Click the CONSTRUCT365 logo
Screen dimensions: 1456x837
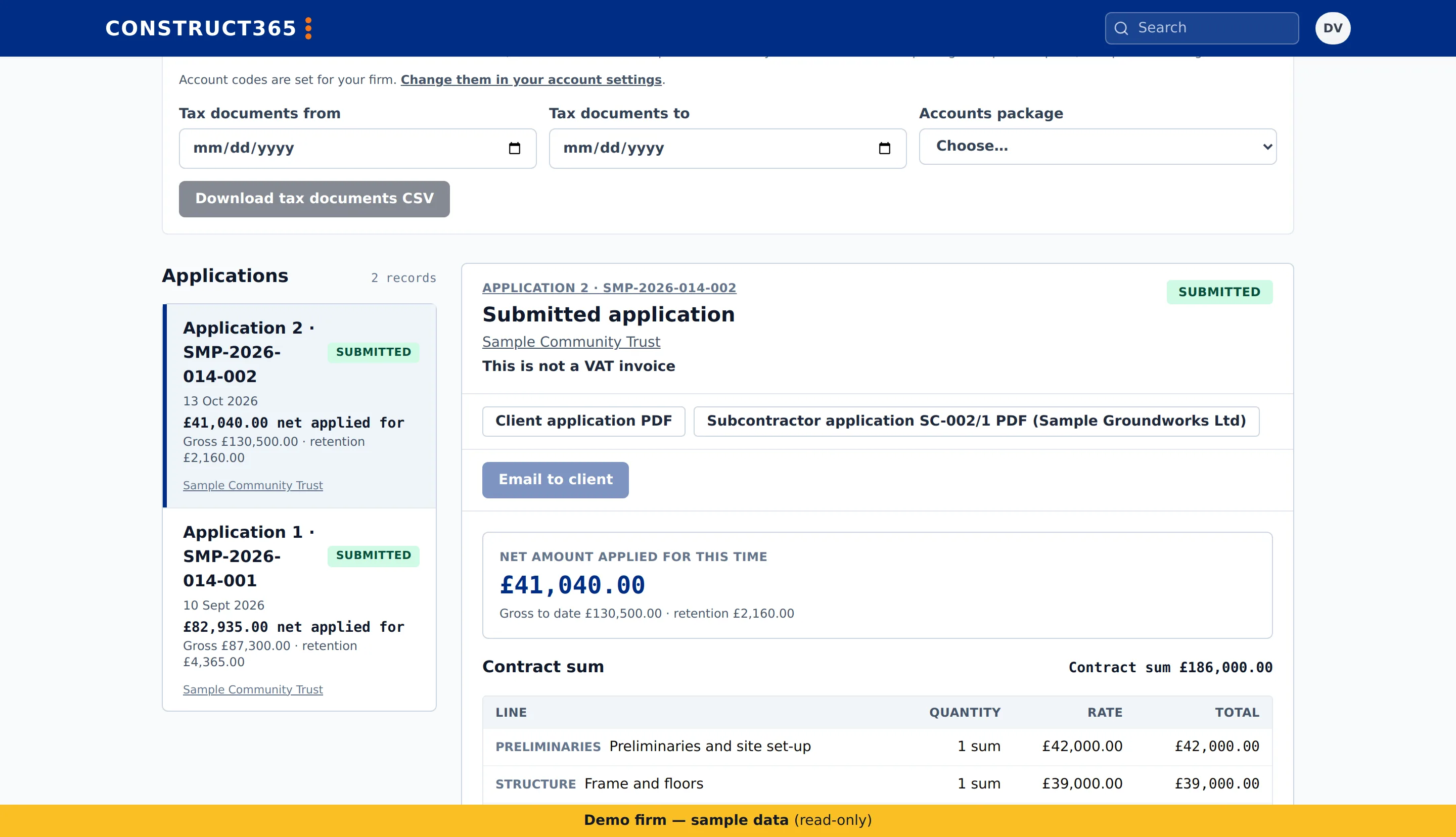point(209,28)
